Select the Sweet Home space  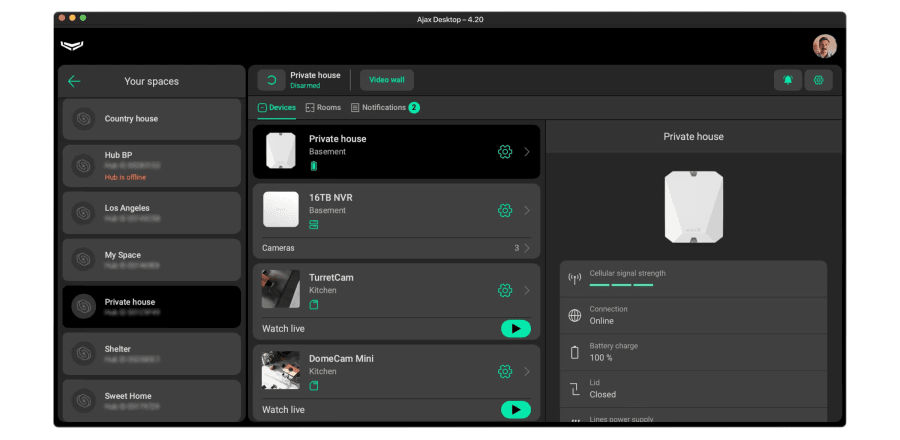152,400
